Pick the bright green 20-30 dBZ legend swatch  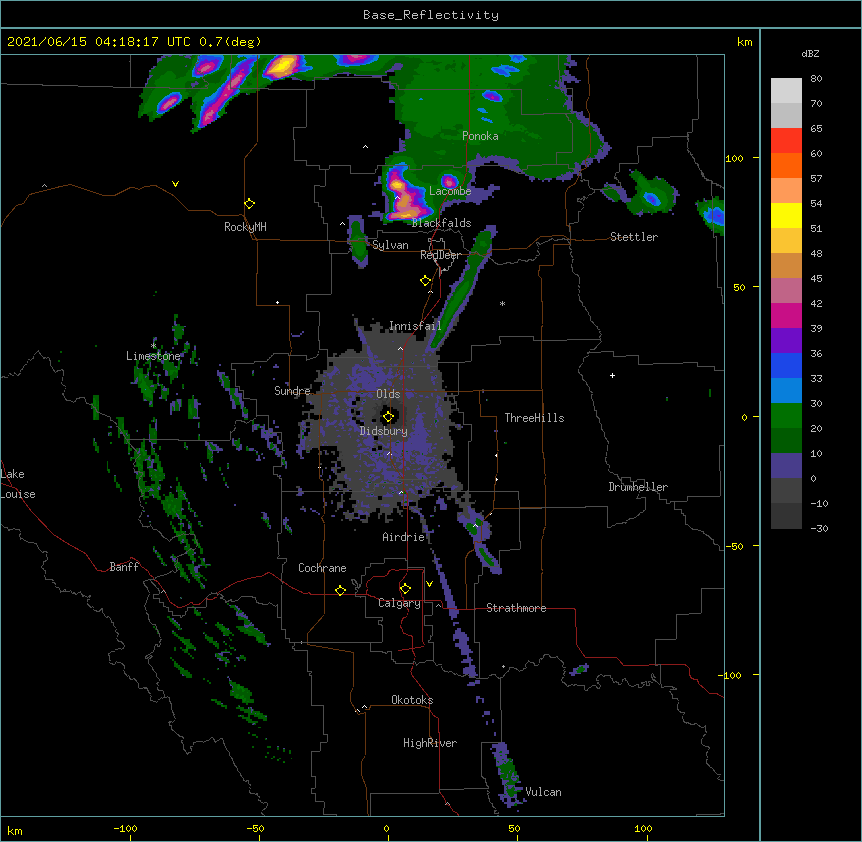coord(786,416)
